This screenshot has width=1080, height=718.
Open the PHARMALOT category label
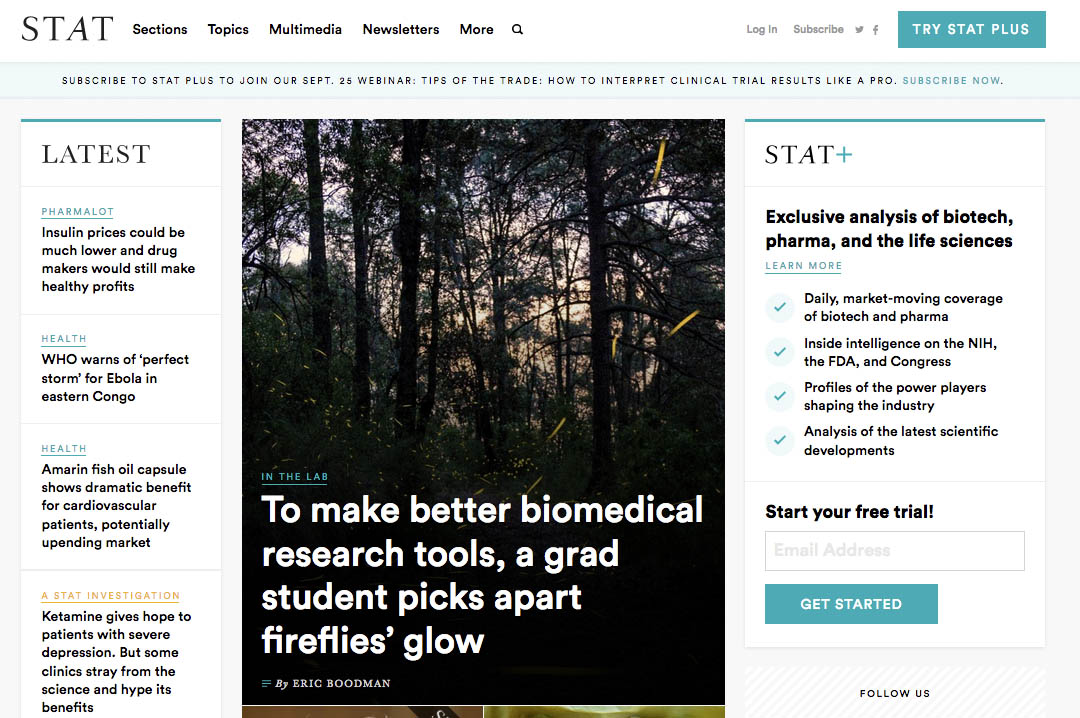[78, 212]
